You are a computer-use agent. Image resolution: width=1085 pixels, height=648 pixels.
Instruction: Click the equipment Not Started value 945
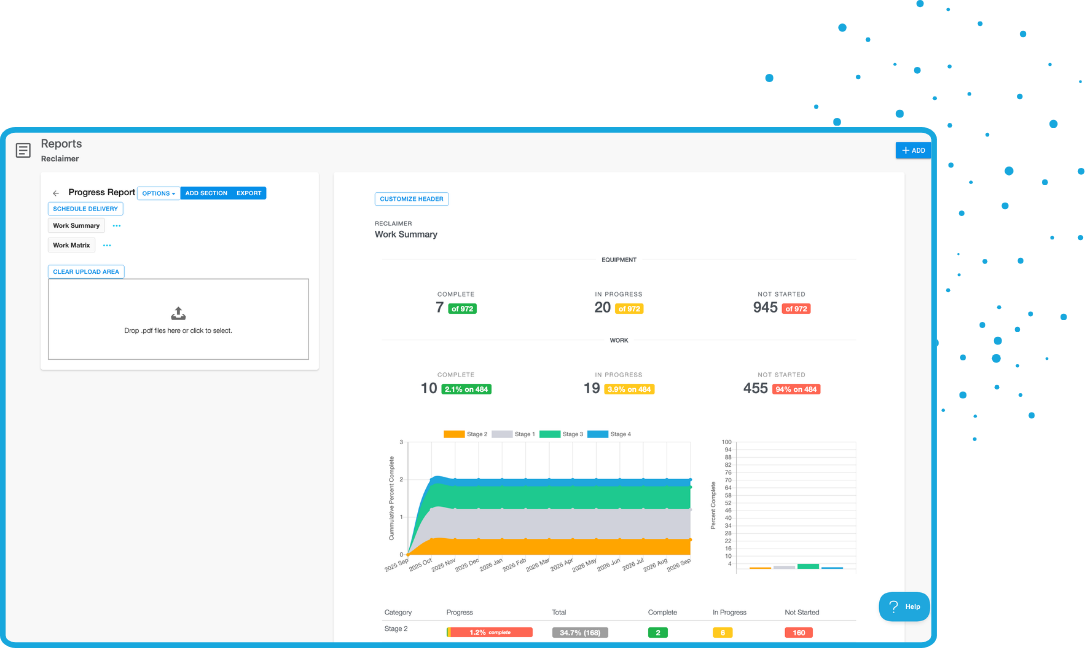click(765, 307)
